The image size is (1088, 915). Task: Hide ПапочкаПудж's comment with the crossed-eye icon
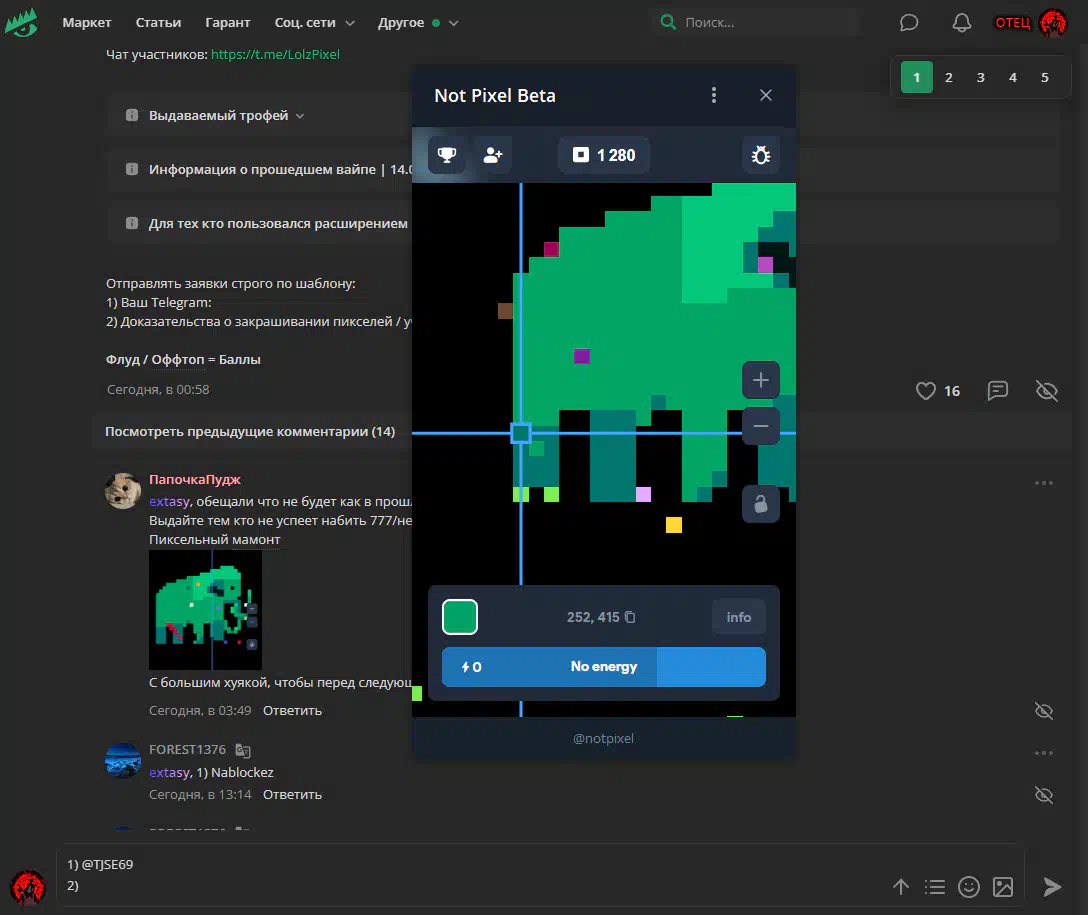coord(1044,711)
